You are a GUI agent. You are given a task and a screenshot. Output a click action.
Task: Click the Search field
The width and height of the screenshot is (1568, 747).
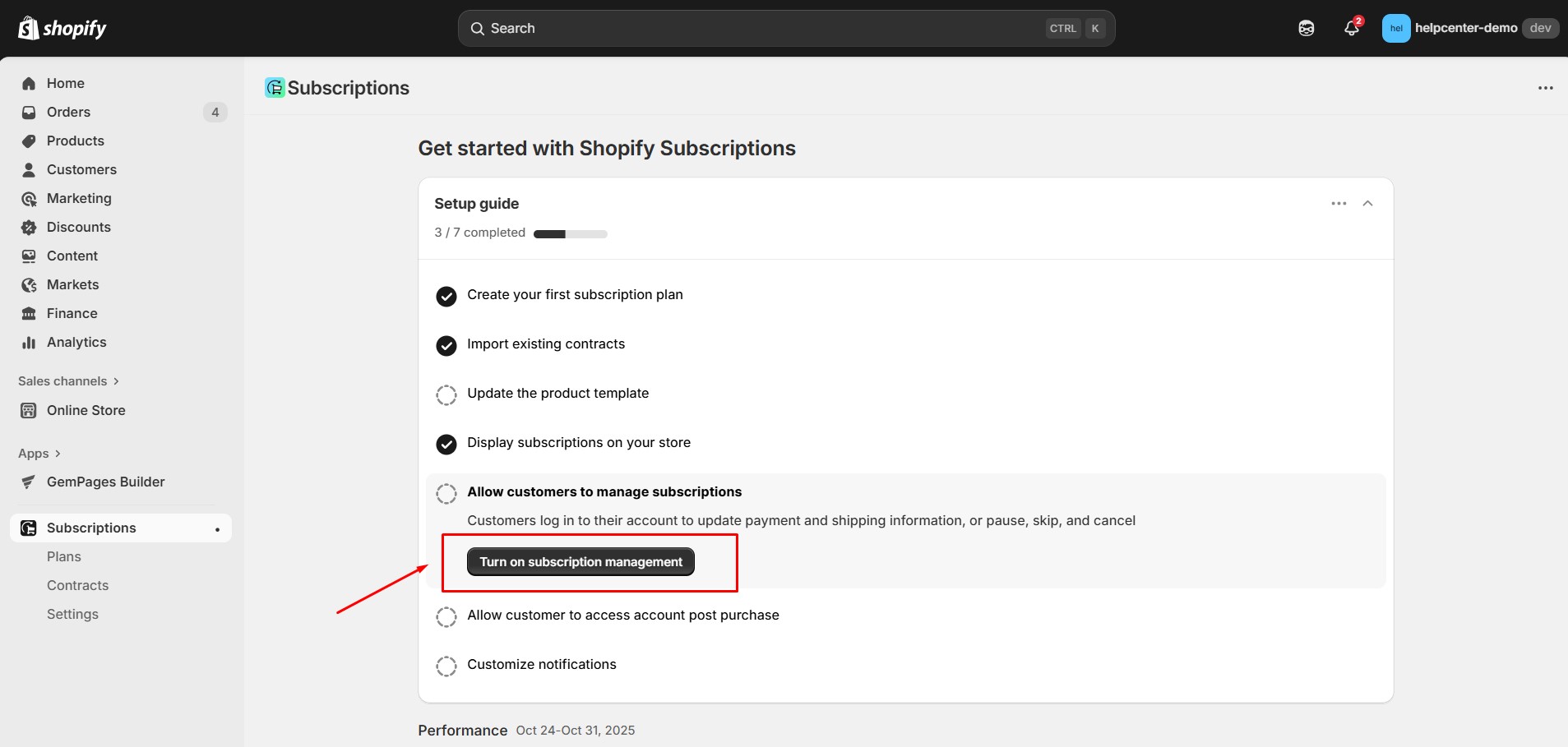(x=785, y=27)
